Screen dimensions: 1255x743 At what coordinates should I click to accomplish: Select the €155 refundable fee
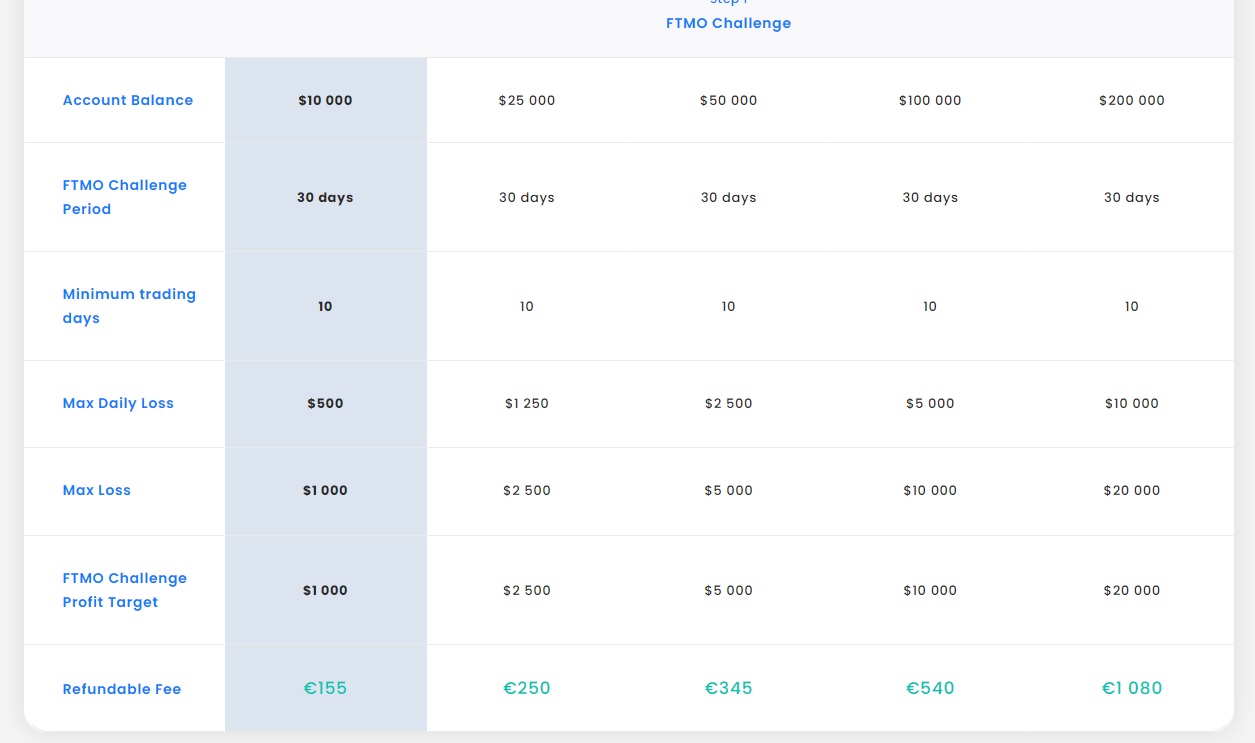click(x=325, y=688)
